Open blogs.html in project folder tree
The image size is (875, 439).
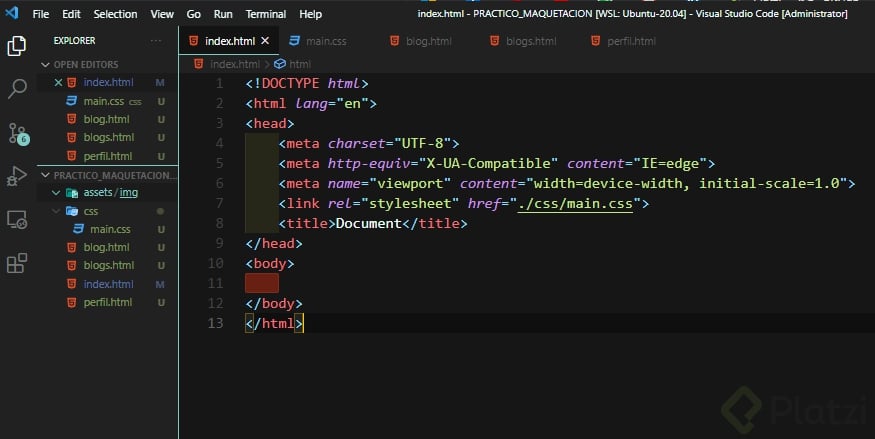click(108, 266)
